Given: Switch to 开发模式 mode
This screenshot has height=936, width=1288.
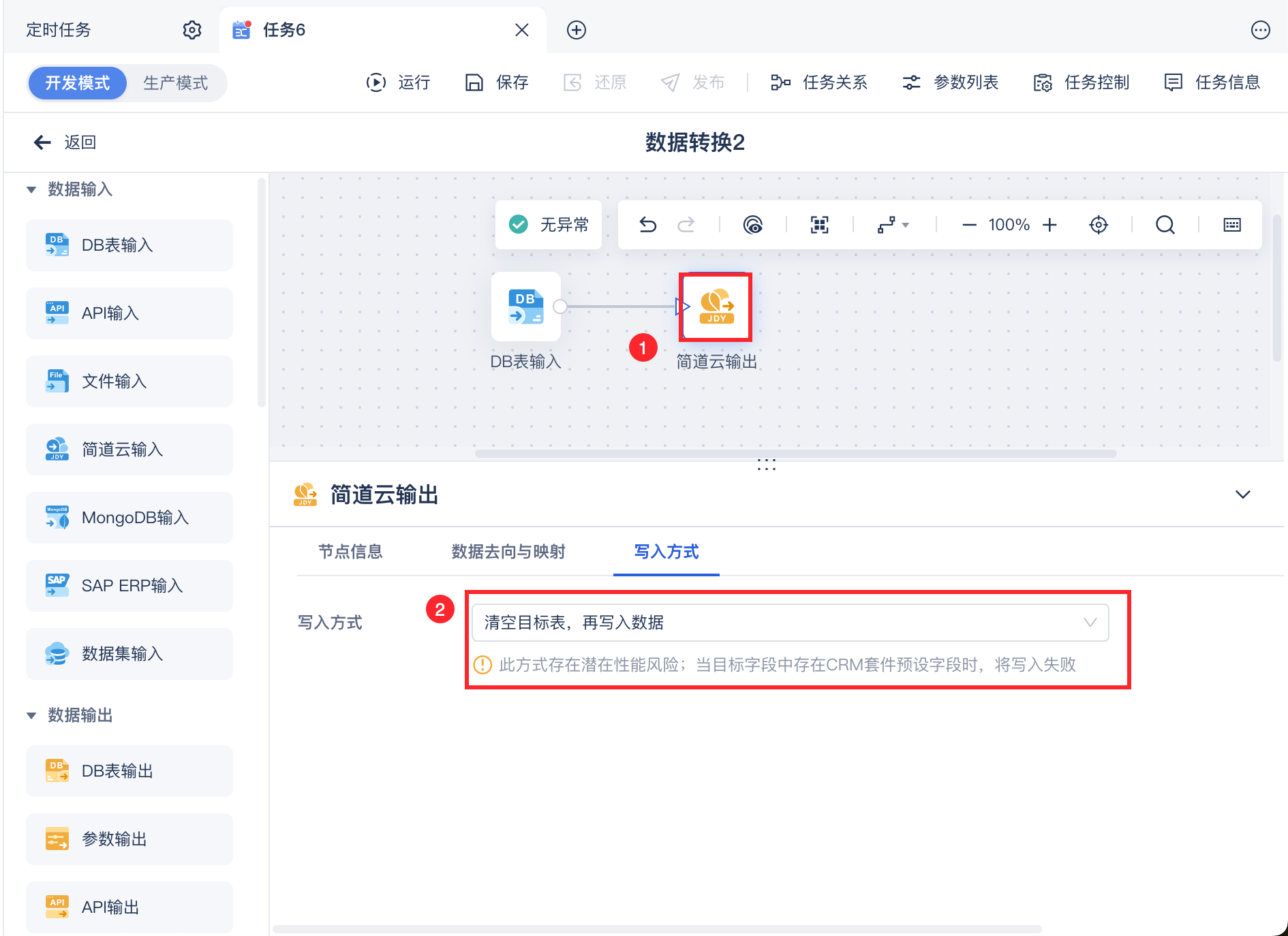Looking at the screenshot, I should pos(78,83).
